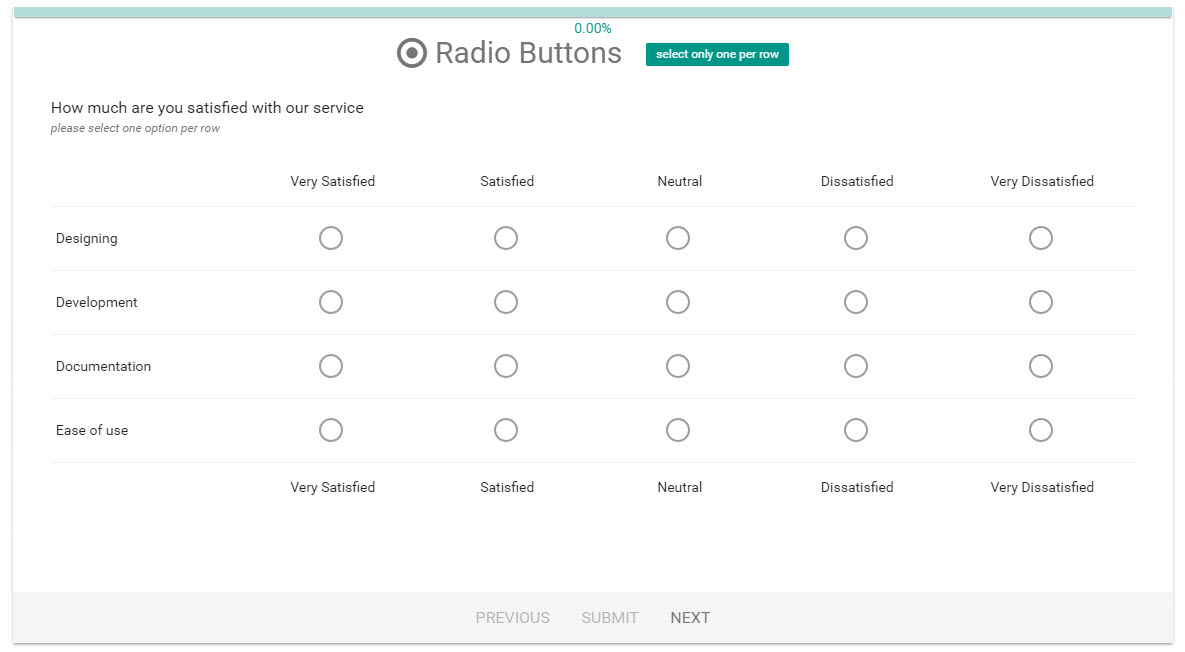Click the PREVIOUS navigation button
Screen dimensions: 1185x652
(512, 618)
